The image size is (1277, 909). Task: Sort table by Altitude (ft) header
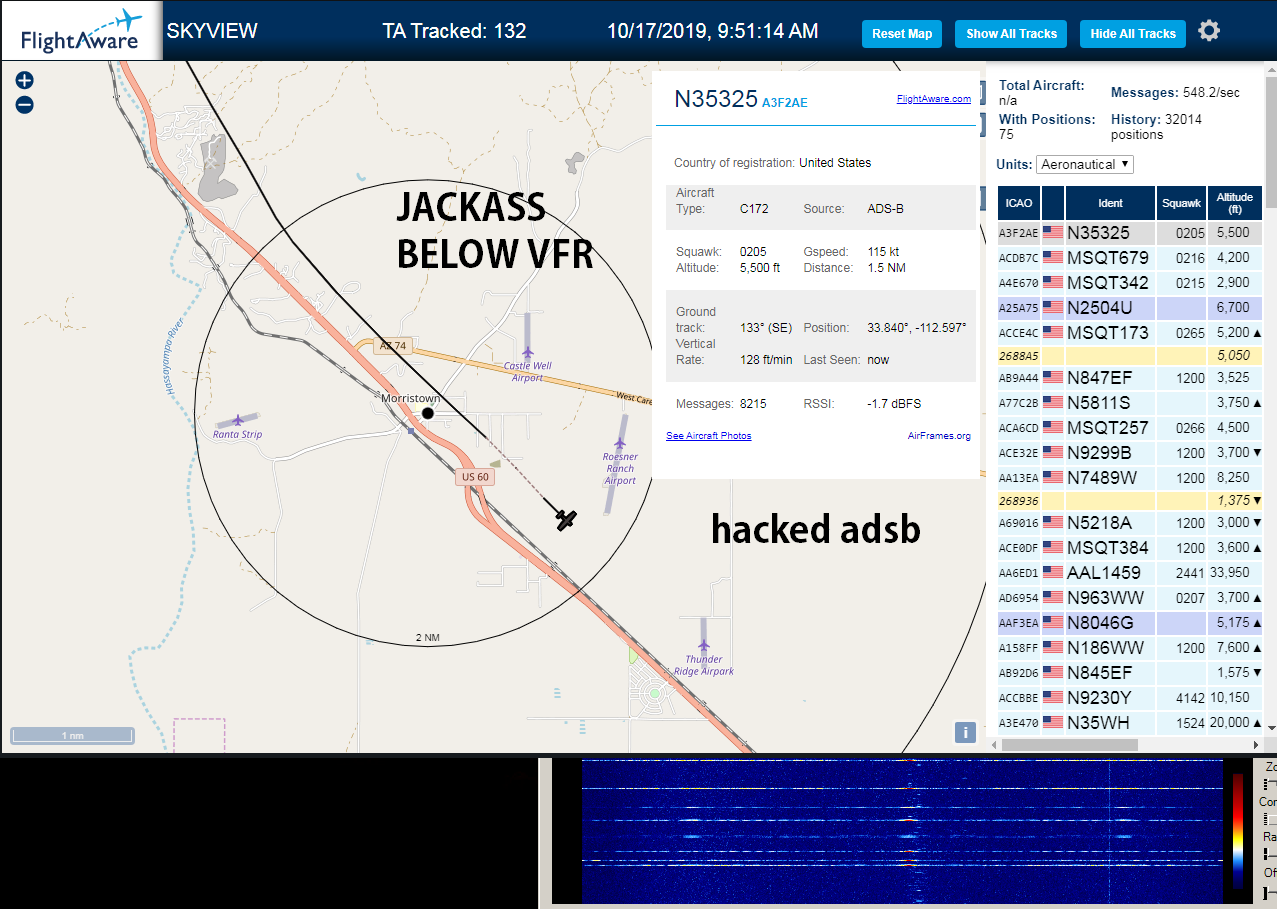(1235, 203)
